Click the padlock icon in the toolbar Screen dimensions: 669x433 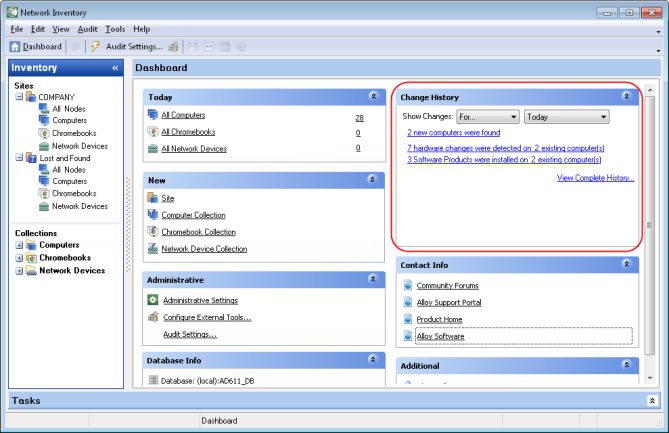point(173,46)
